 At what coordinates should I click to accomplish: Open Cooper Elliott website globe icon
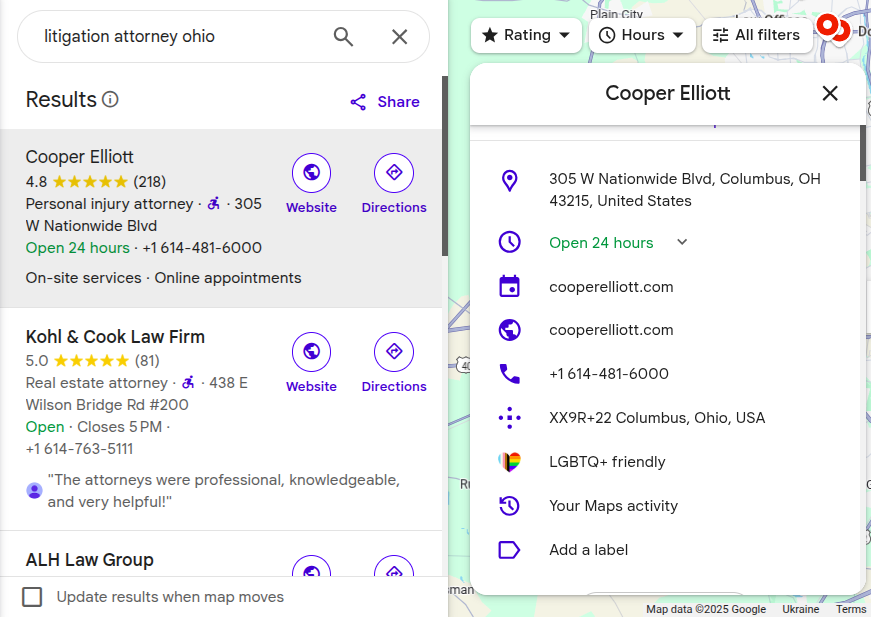click(312, 173)
